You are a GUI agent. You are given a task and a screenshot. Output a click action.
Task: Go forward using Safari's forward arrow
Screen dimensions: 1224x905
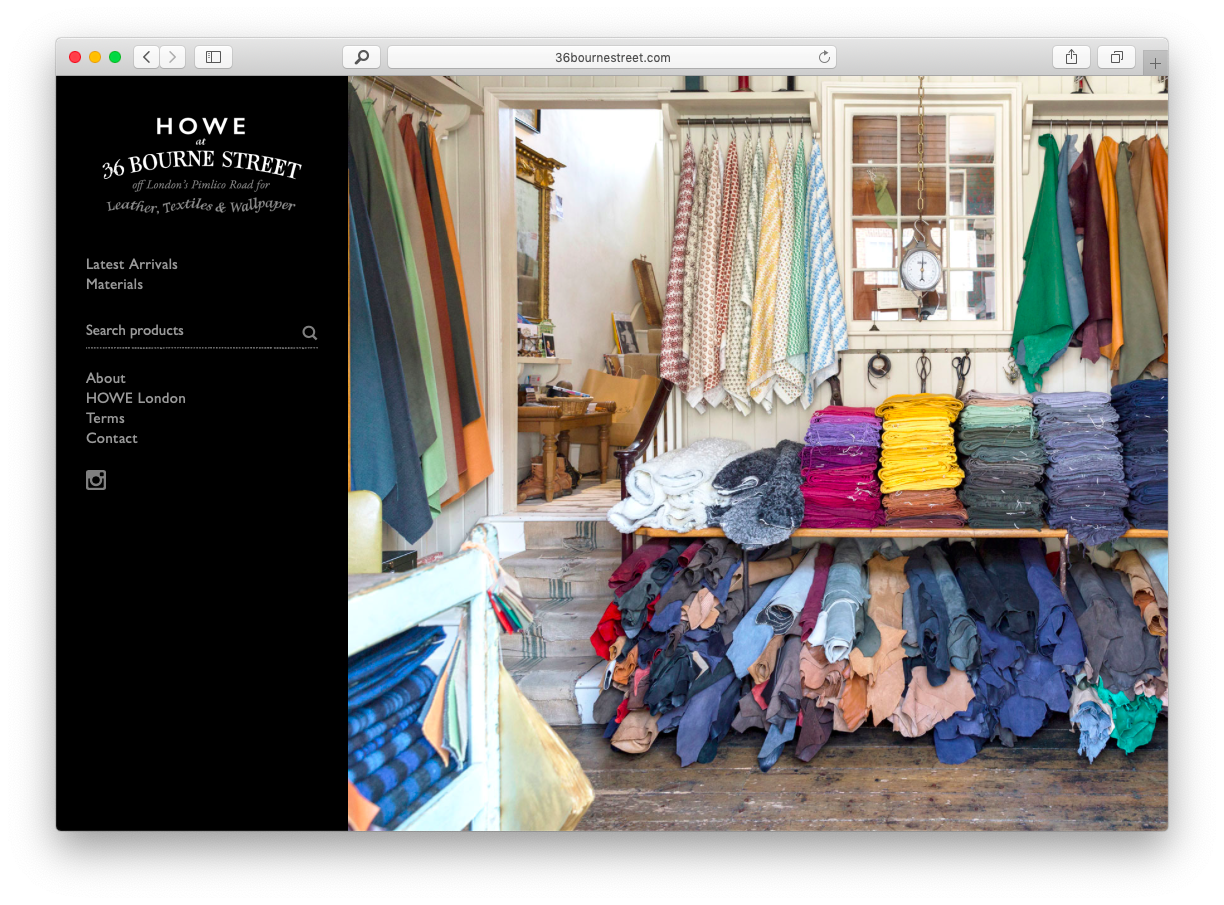(172, 57)
